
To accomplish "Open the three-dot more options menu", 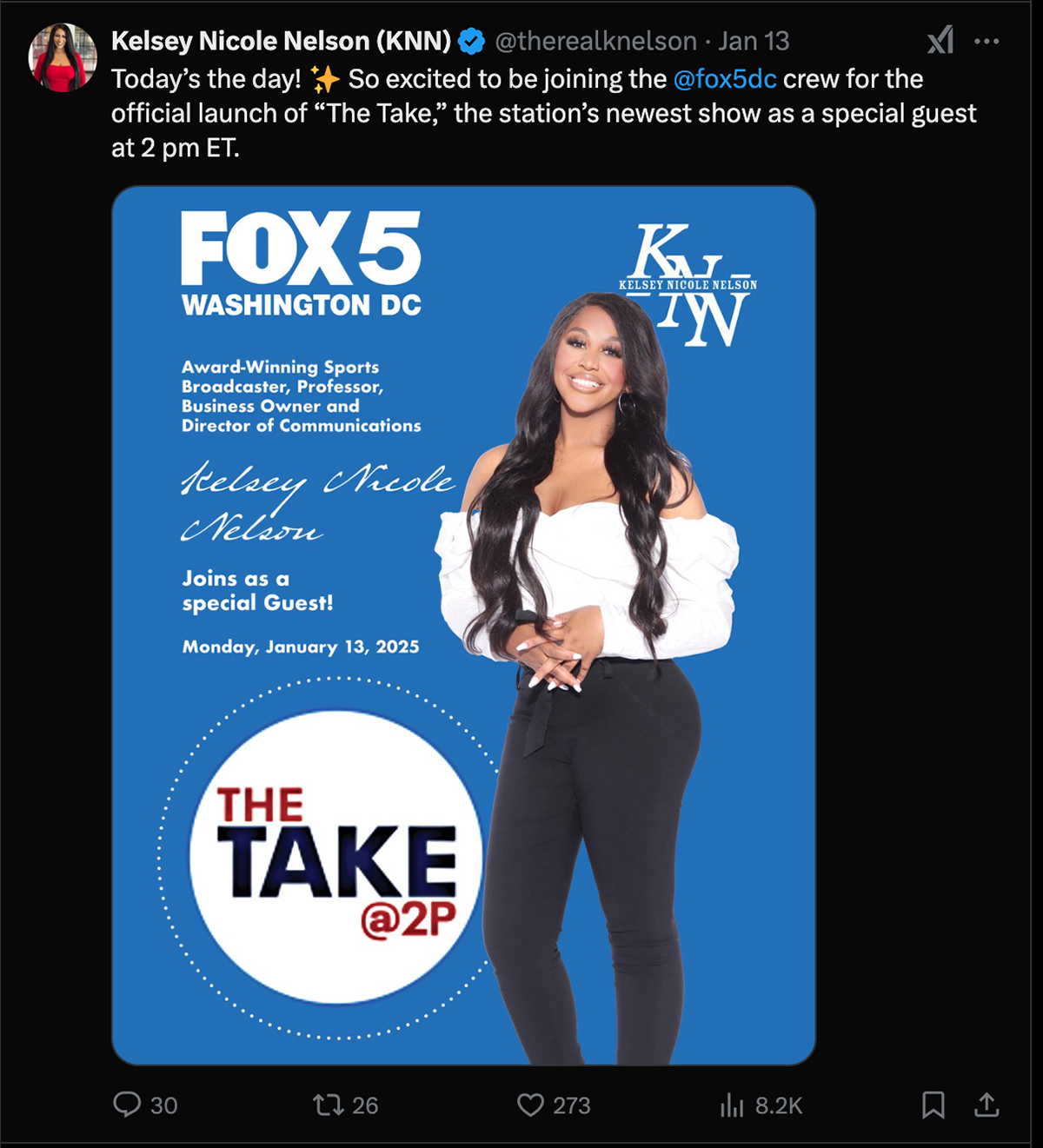I will coord(987,41).
